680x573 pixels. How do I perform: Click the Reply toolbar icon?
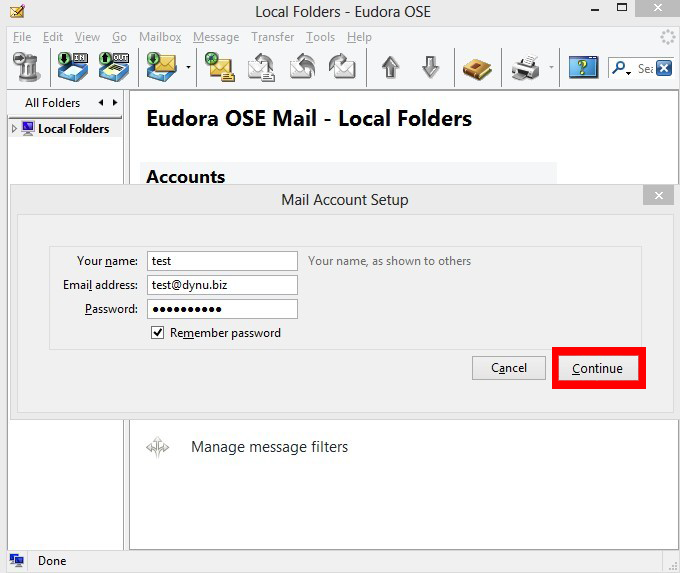261,67
